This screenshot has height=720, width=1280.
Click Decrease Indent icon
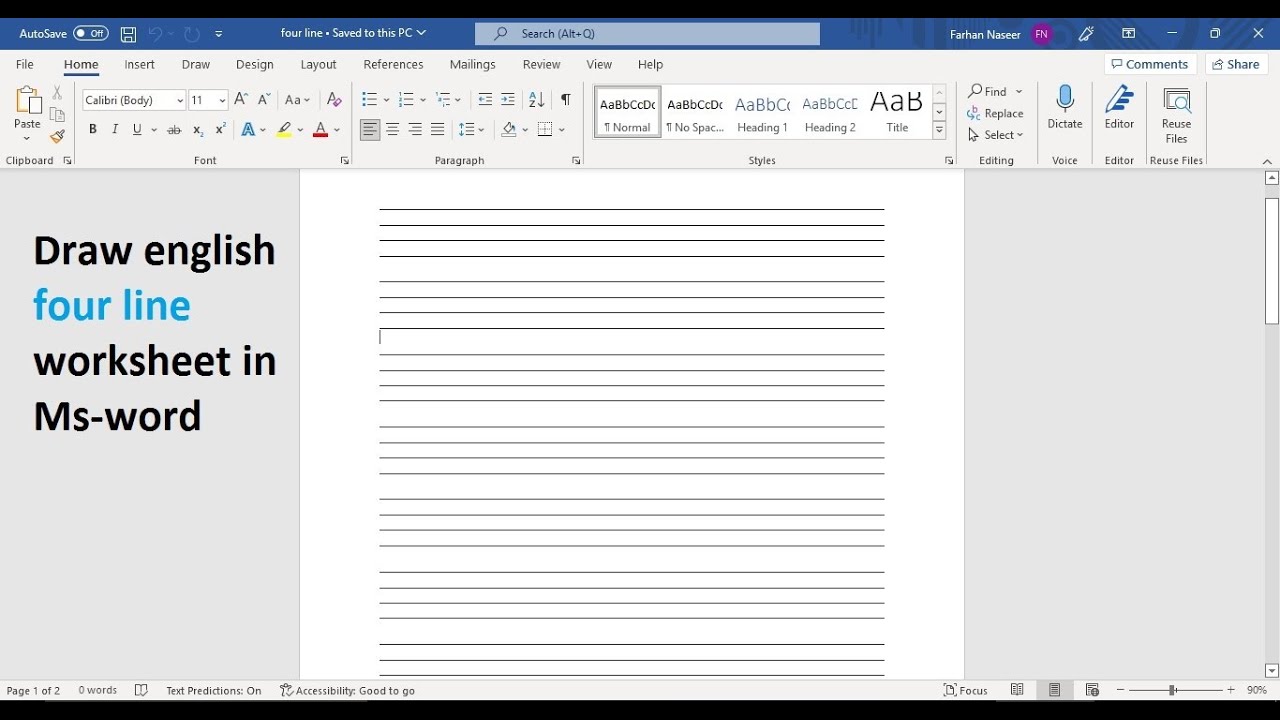click(x=485, y=100)
